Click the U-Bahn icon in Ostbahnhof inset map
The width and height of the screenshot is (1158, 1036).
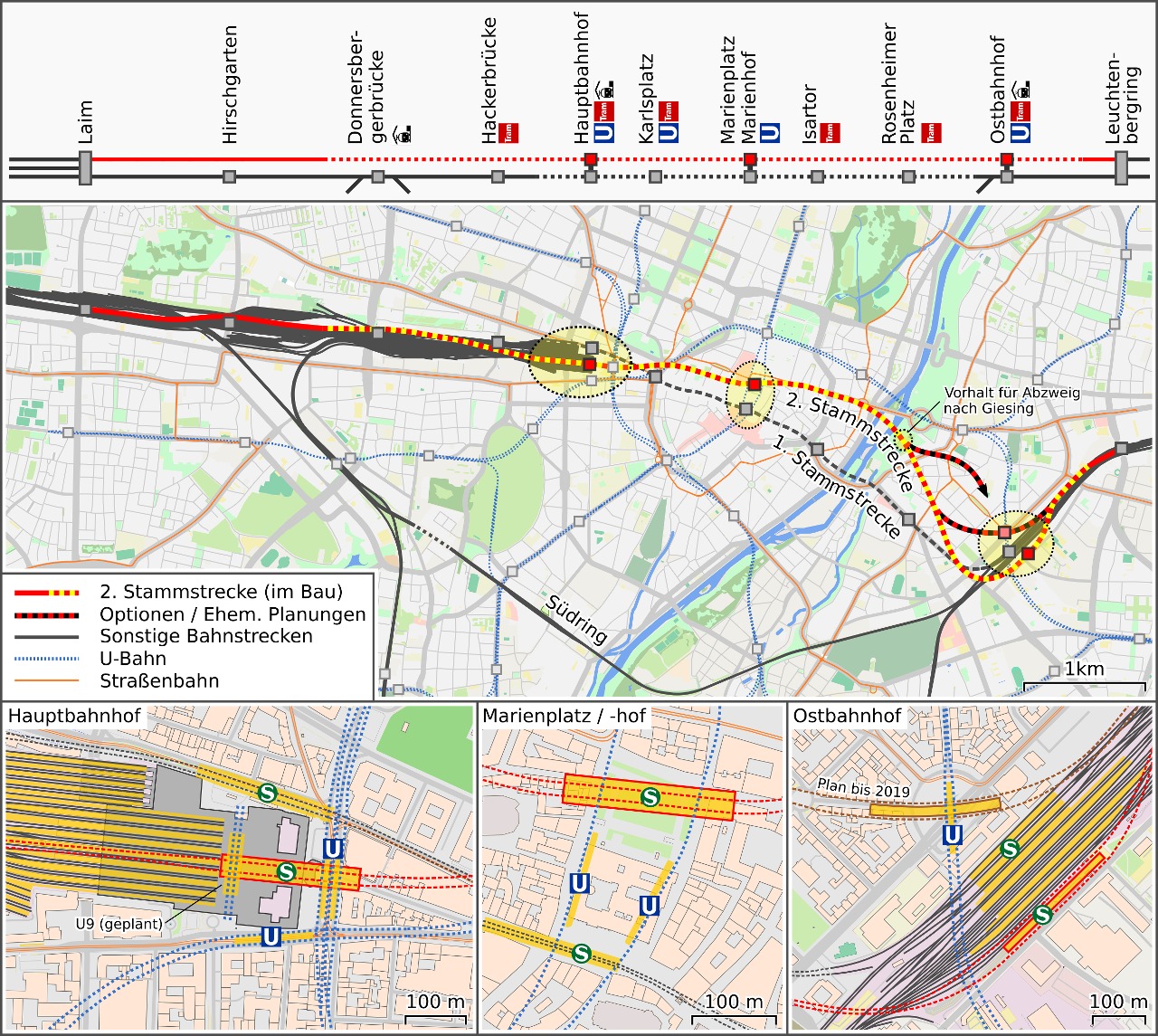[952, 835]
